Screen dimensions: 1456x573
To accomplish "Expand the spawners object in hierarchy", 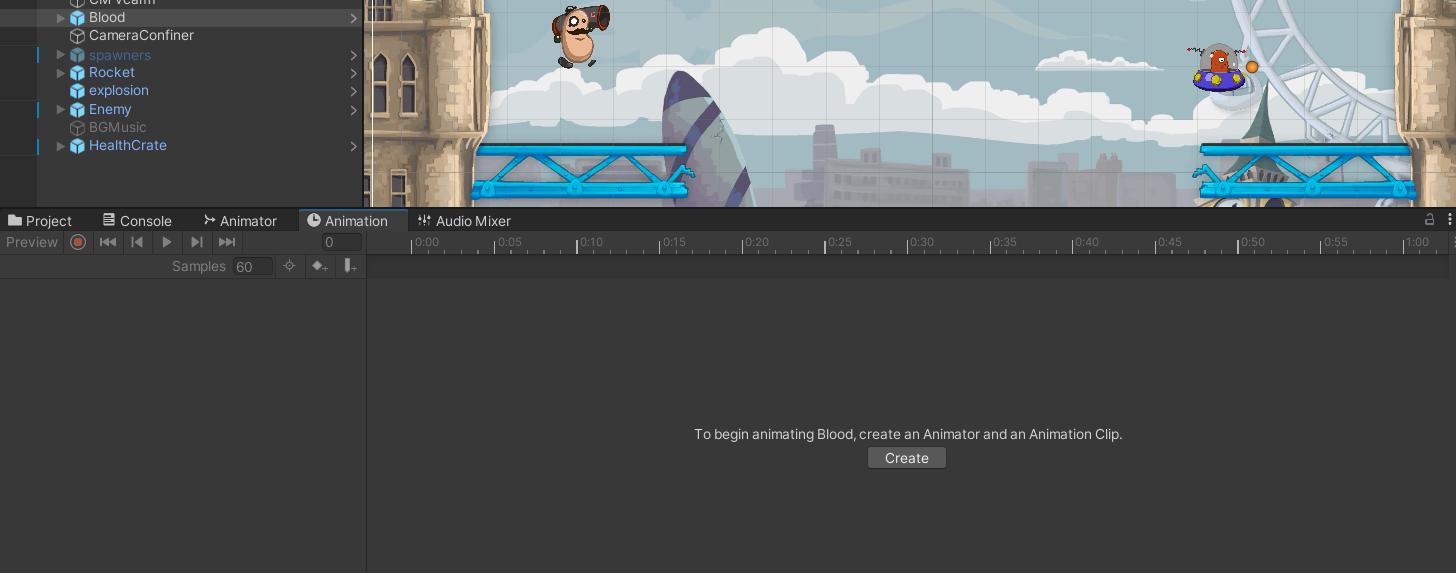I will tap(61, 55).
